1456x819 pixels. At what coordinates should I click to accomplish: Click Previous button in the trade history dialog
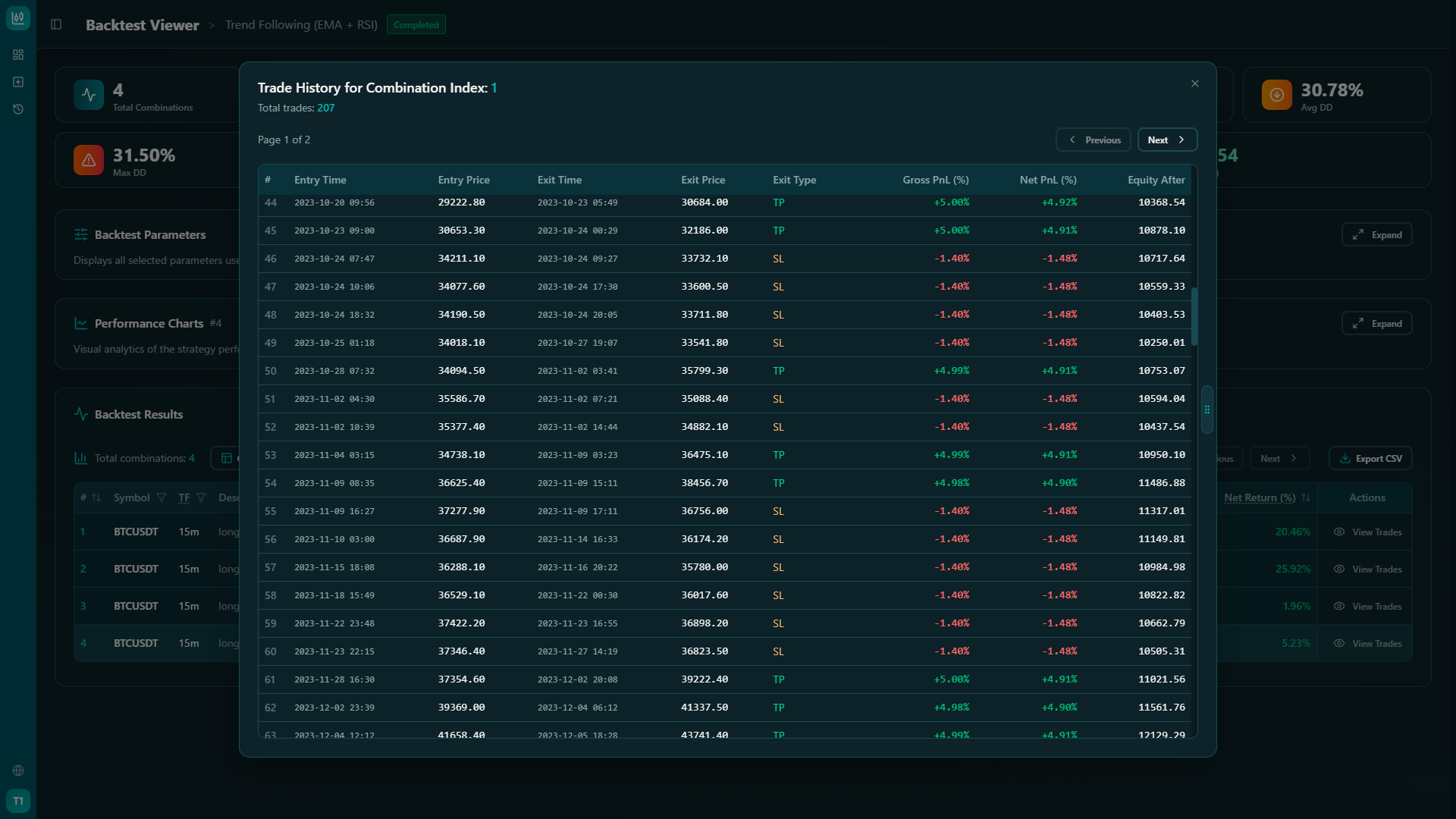(x=1094, y=140)
